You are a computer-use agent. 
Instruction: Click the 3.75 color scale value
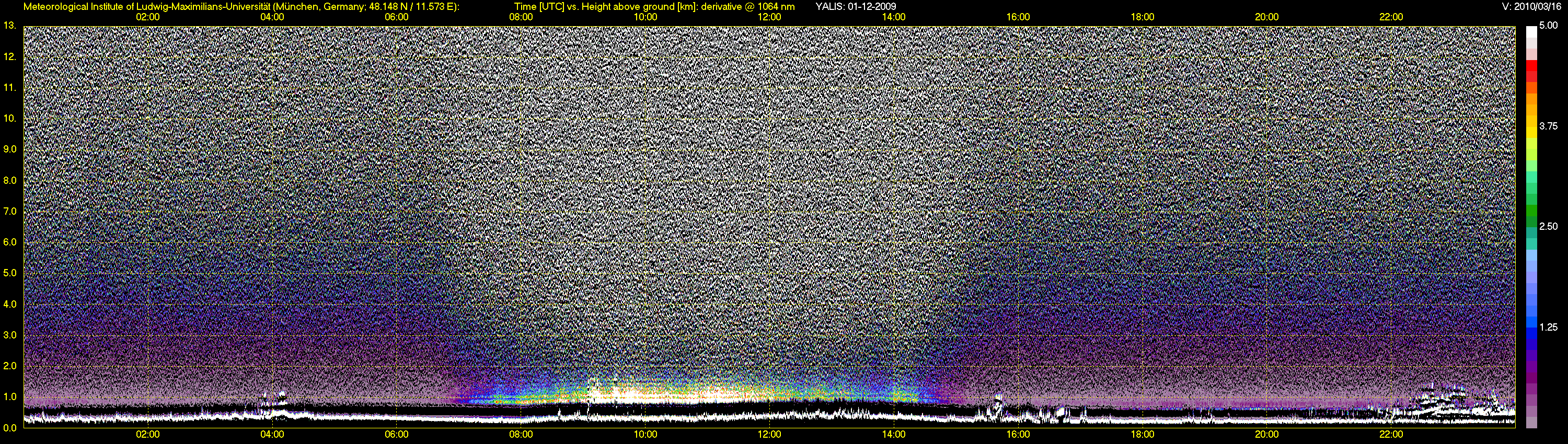tap(1549, 126)
